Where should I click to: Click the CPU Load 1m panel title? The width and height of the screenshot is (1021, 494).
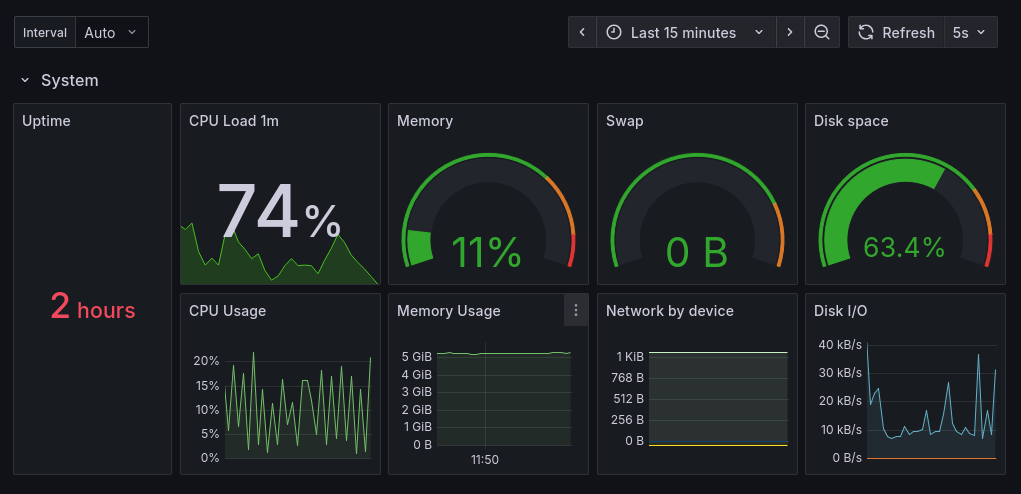234,121
